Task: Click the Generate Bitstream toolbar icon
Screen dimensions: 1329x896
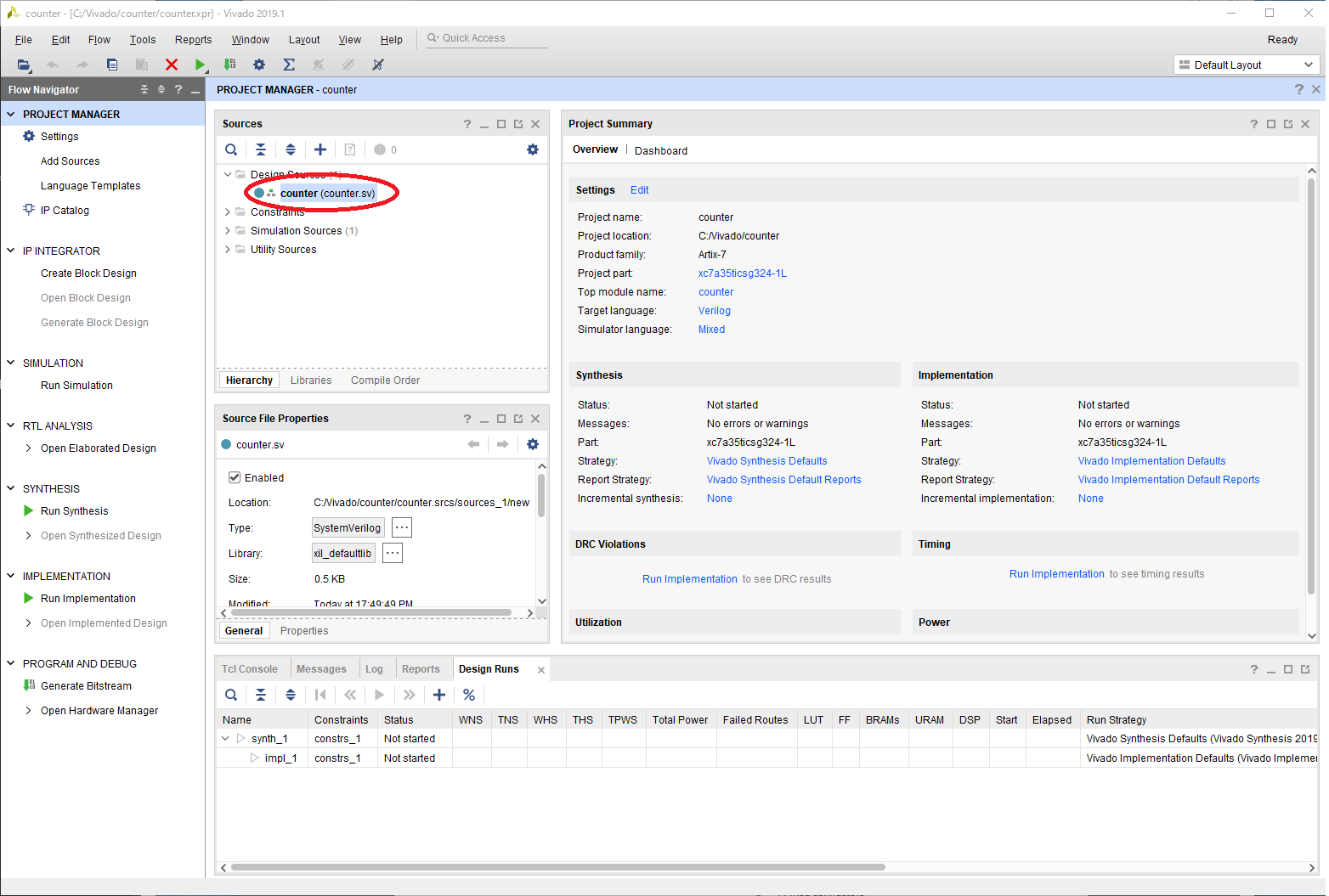Action: 229,65
